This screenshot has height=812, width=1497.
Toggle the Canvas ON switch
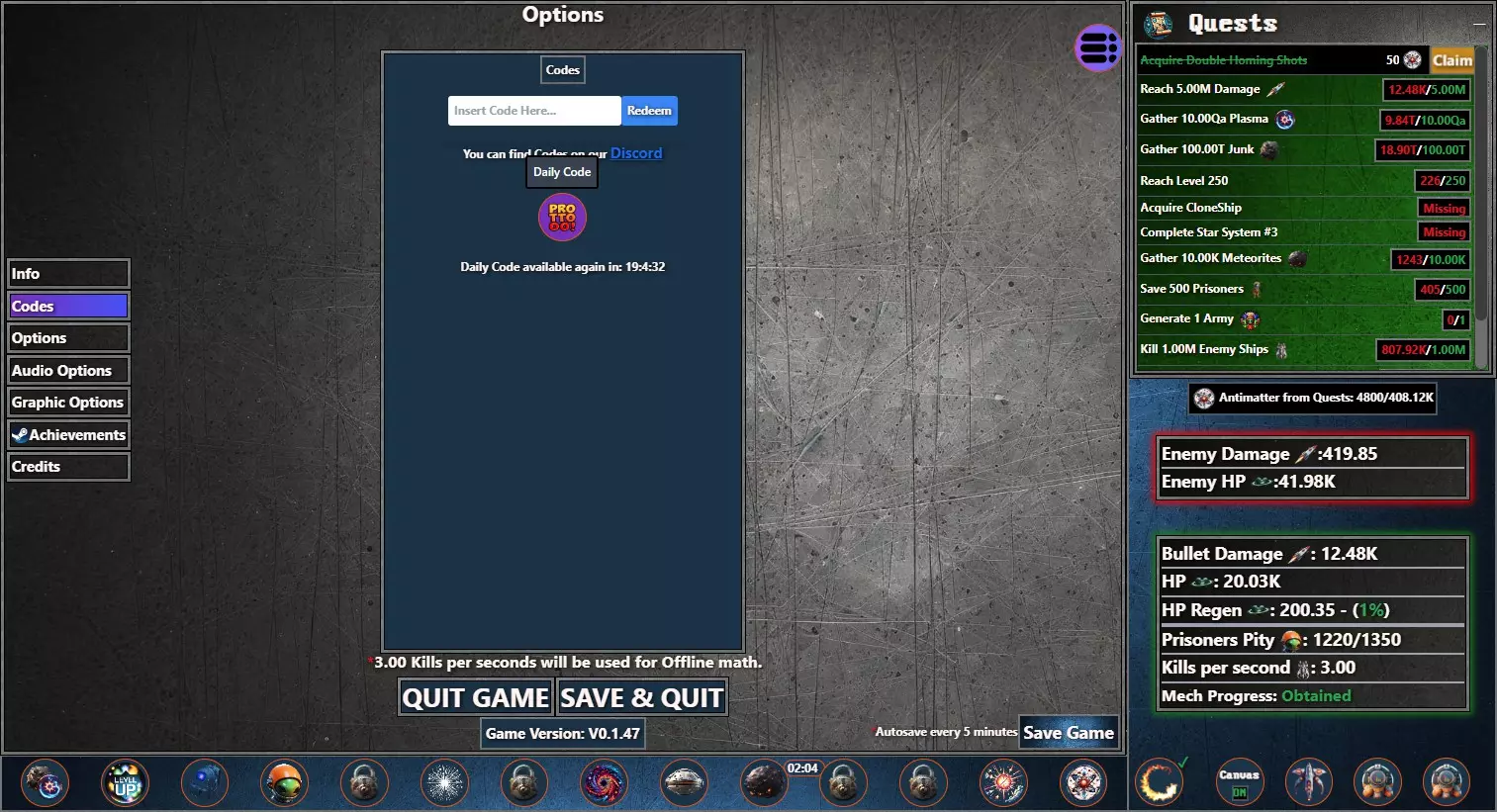point(1239,783)
